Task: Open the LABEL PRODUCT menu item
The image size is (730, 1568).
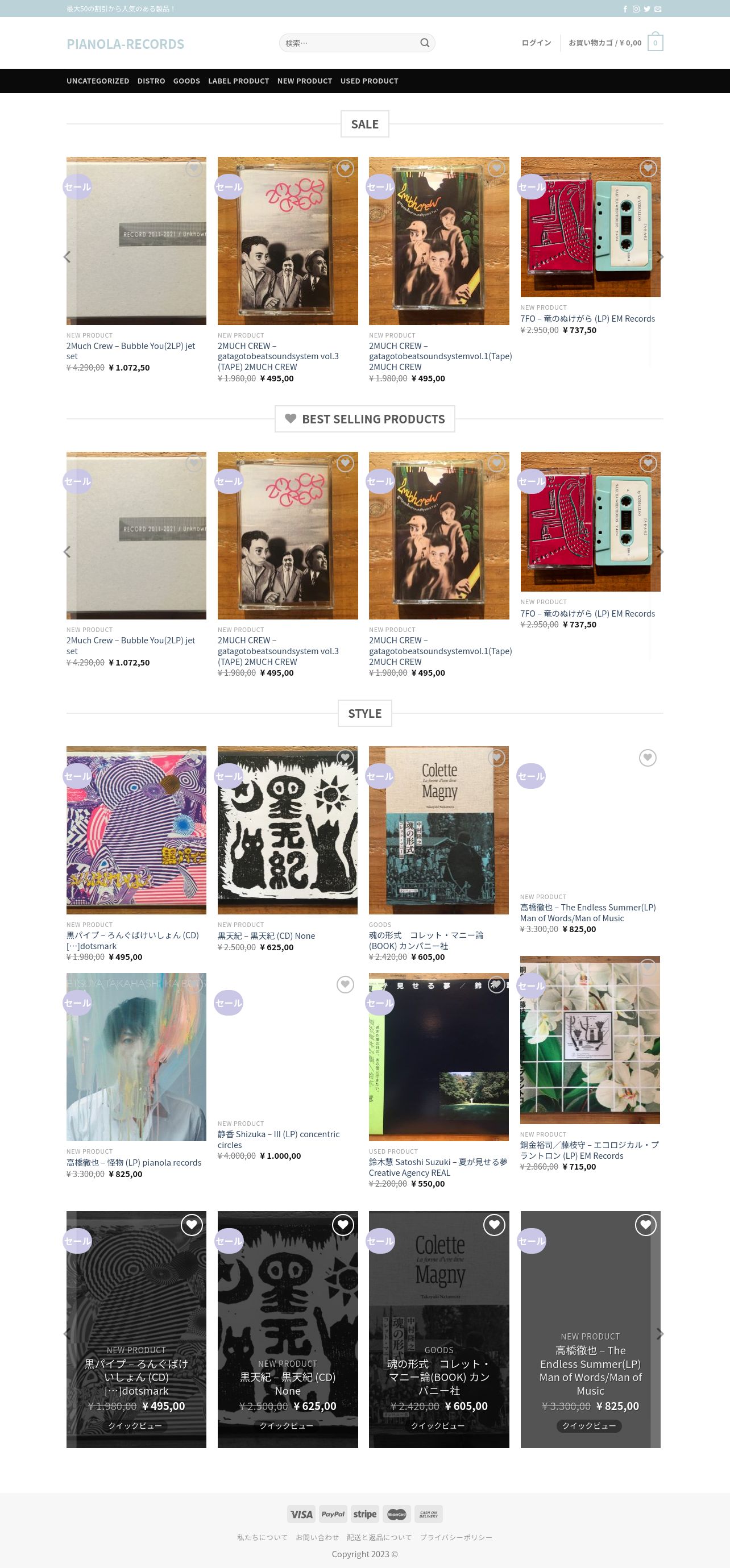Action: 239,81
